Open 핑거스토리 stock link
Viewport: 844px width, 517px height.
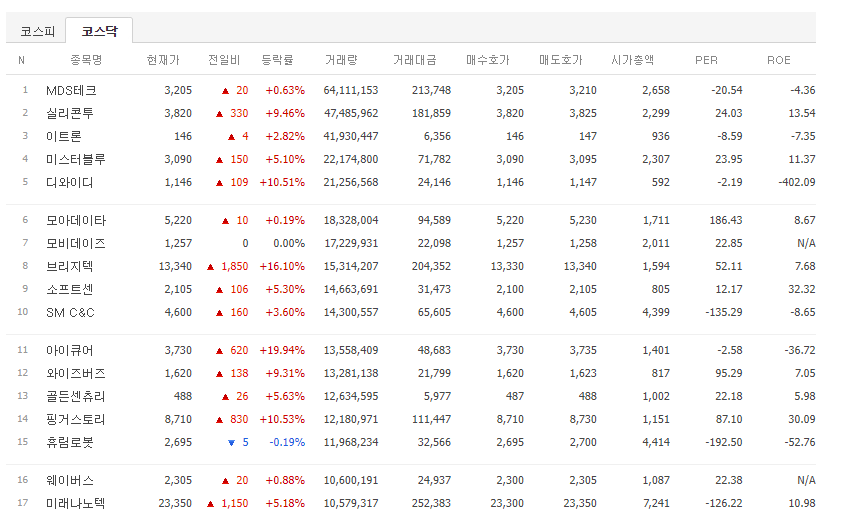(76, 420)
